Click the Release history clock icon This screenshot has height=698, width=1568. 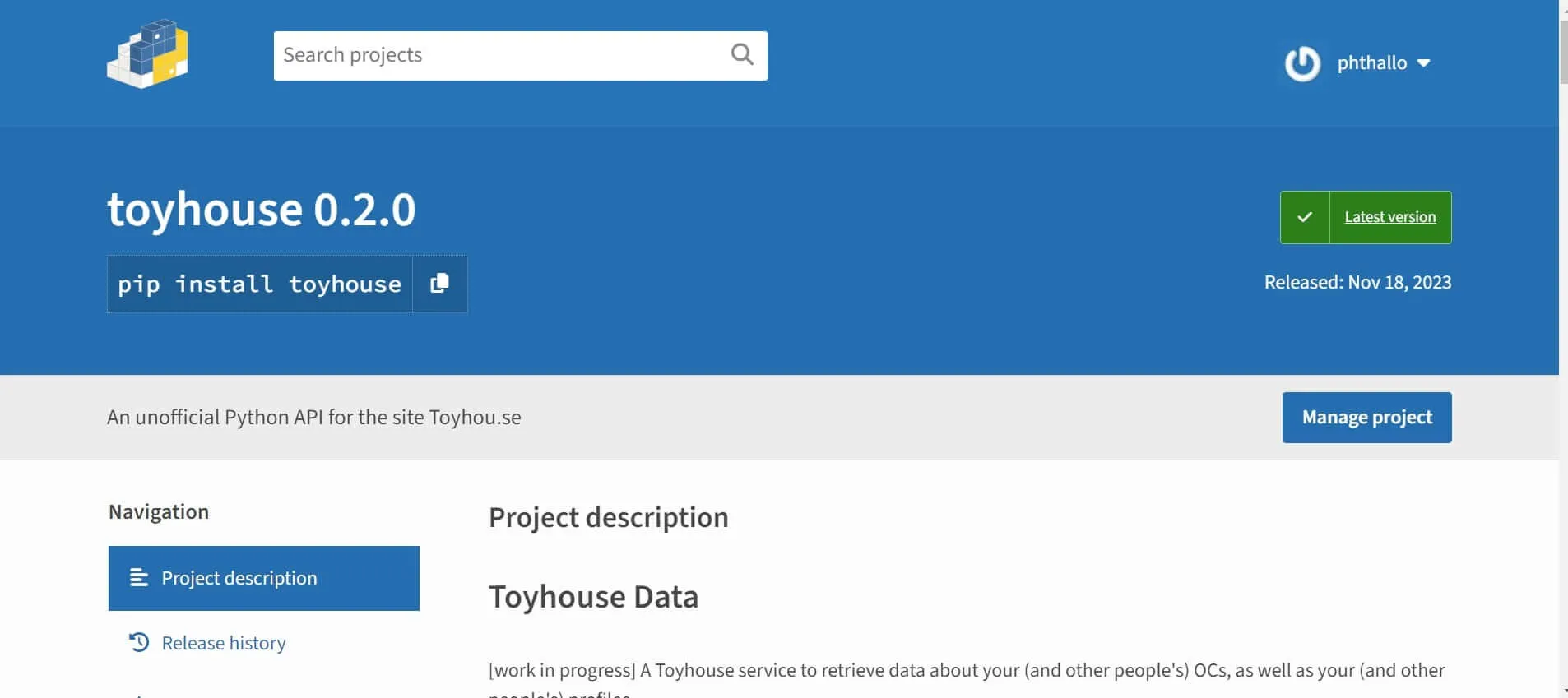pyautogui.click(x=138, y=641)
